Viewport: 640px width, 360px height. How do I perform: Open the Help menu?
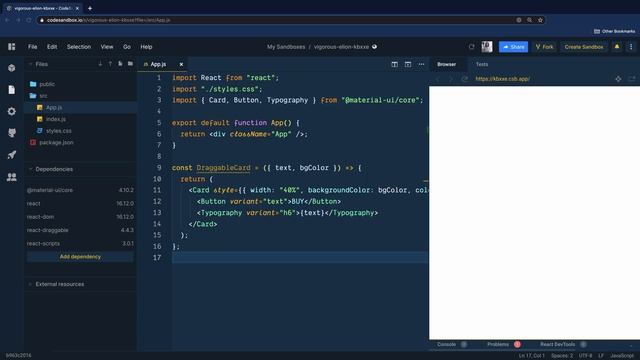[146, 47]
